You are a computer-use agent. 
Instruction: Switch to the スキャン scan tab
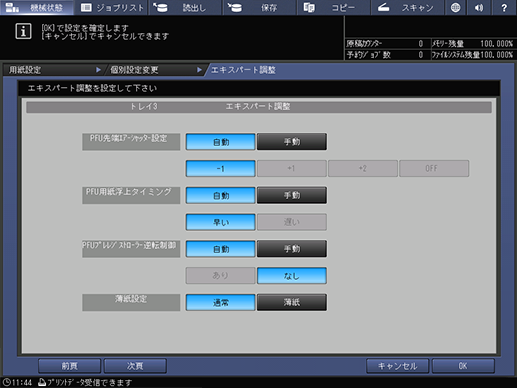407,7
